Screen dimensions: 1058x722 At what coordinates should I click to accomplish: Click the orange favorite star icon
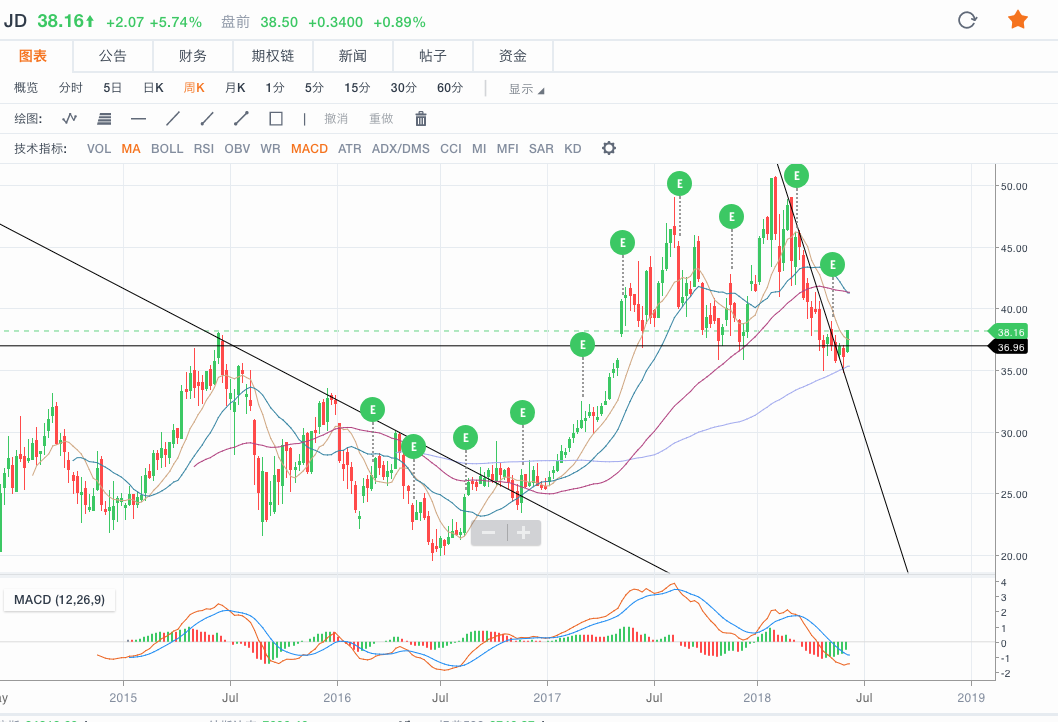point(1017,20)
